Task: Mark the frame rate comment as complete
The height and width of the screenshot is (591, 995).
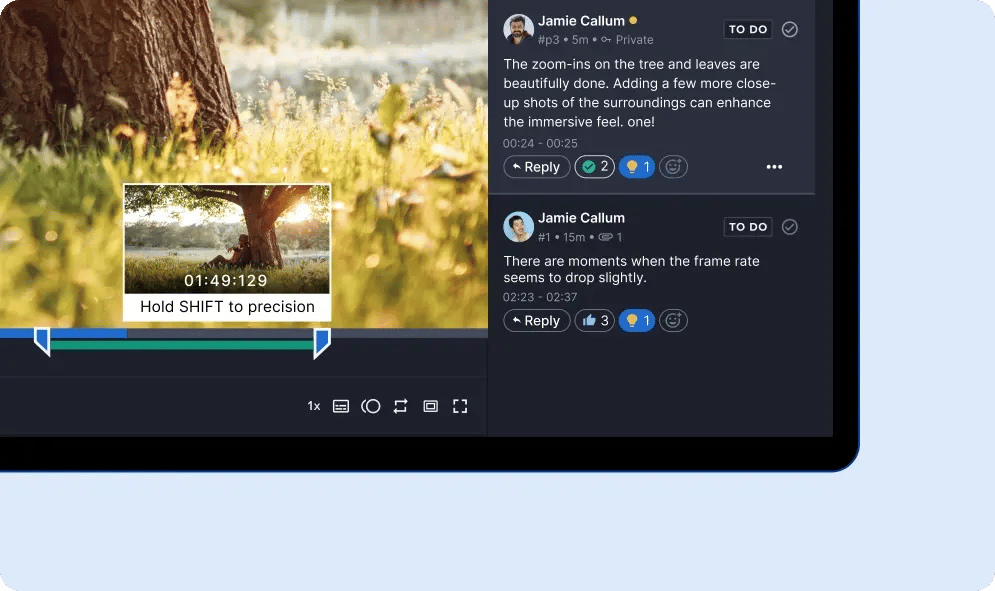Action: pos(790,227)
